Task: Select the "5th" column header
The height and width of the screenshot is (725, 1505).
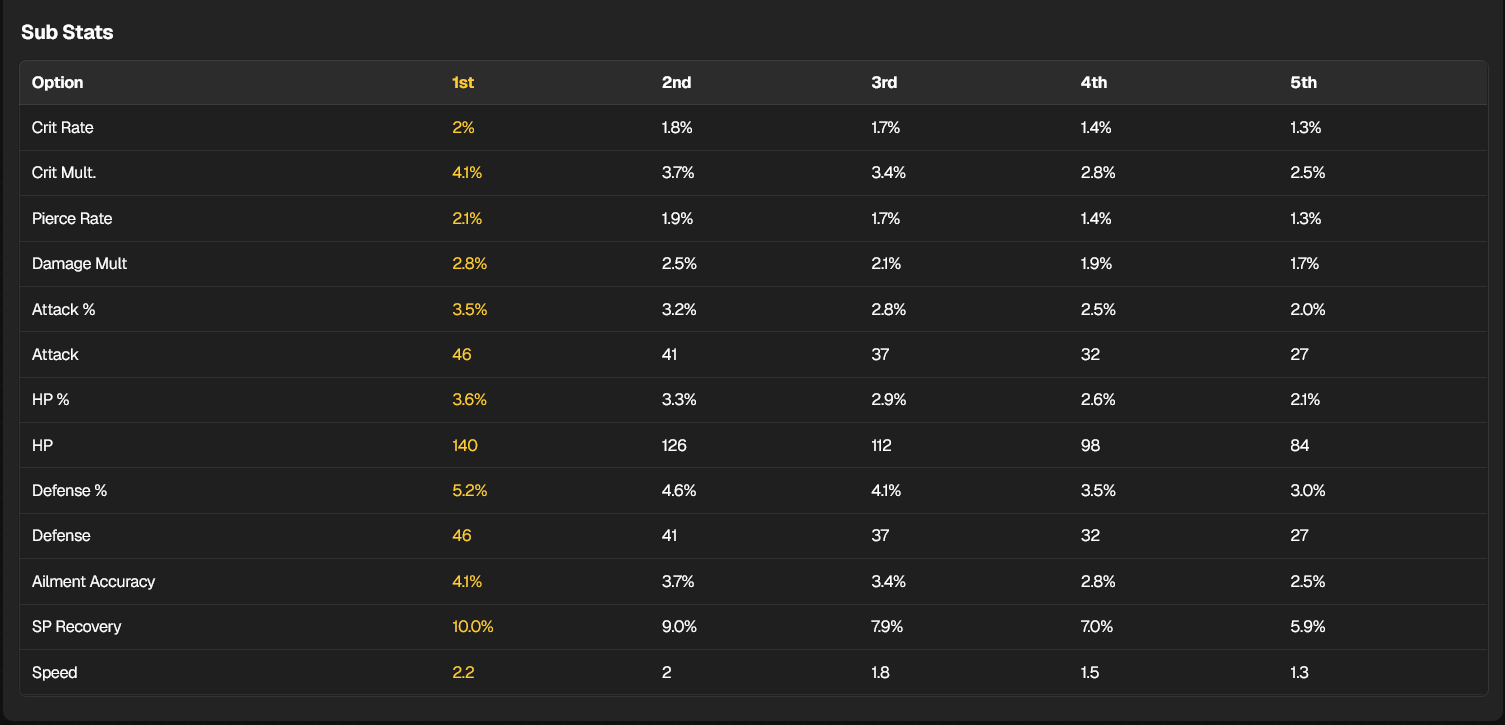Action: pos(1304,83)
